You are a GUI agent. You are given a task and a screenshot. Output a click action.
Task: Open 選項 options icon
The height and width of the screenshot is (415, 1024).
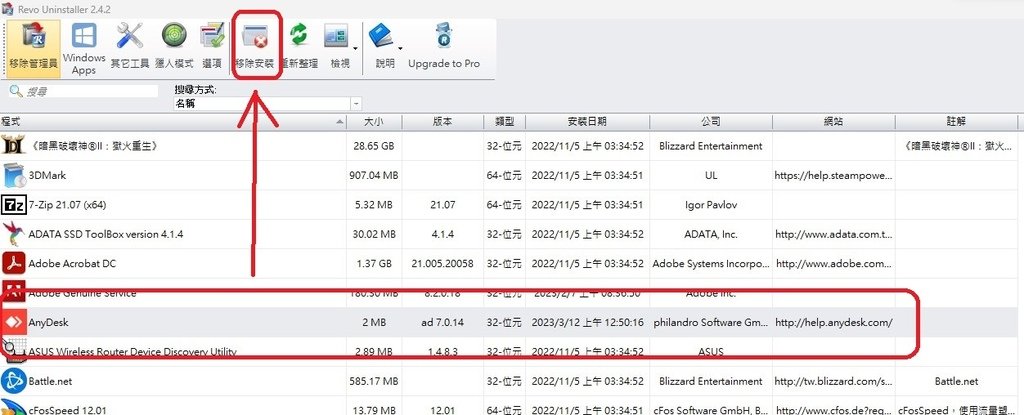212,47
